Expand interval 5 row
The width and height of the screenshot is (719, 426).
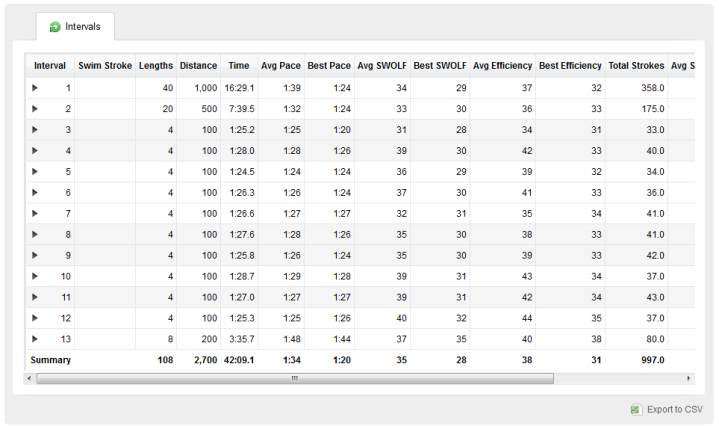pos(35,172)
